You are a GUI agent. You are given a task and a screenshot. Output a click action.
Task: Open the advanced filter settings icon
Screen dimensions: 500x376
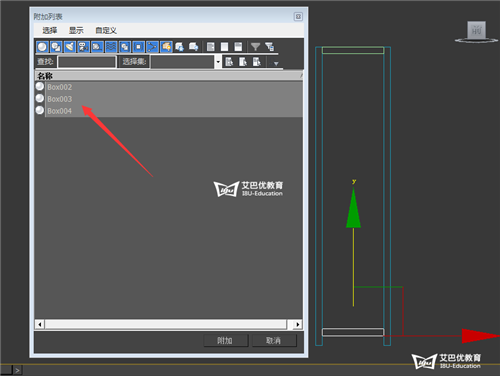269,47
